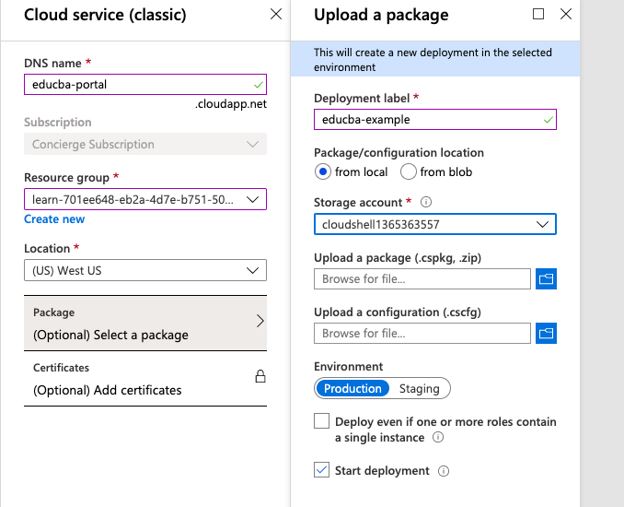Open the Resource group dropdown
The width and height of the screenshot is (625, 507).
145,199
